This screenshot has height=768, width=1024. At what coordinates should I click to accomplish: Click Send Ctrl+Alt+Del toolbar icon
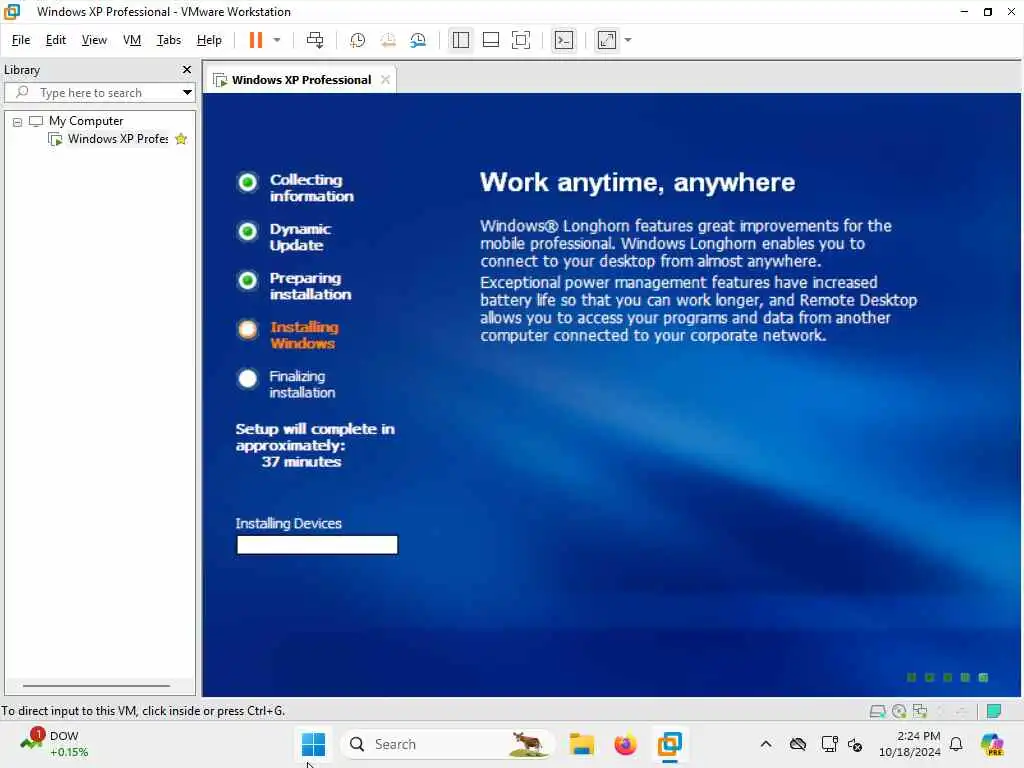point(315,40)
